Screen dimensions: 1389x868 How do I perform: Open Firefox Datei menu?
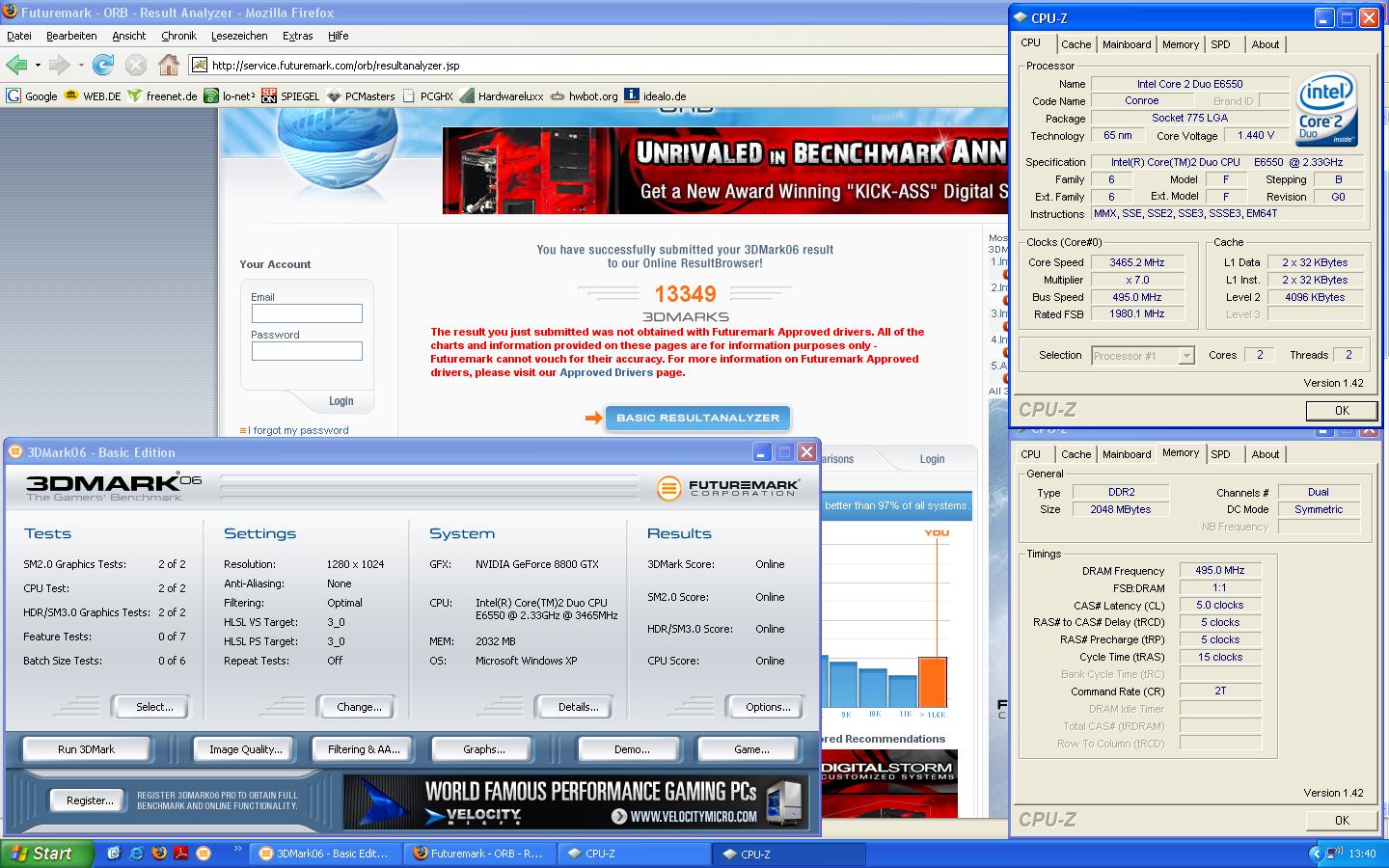19,36
